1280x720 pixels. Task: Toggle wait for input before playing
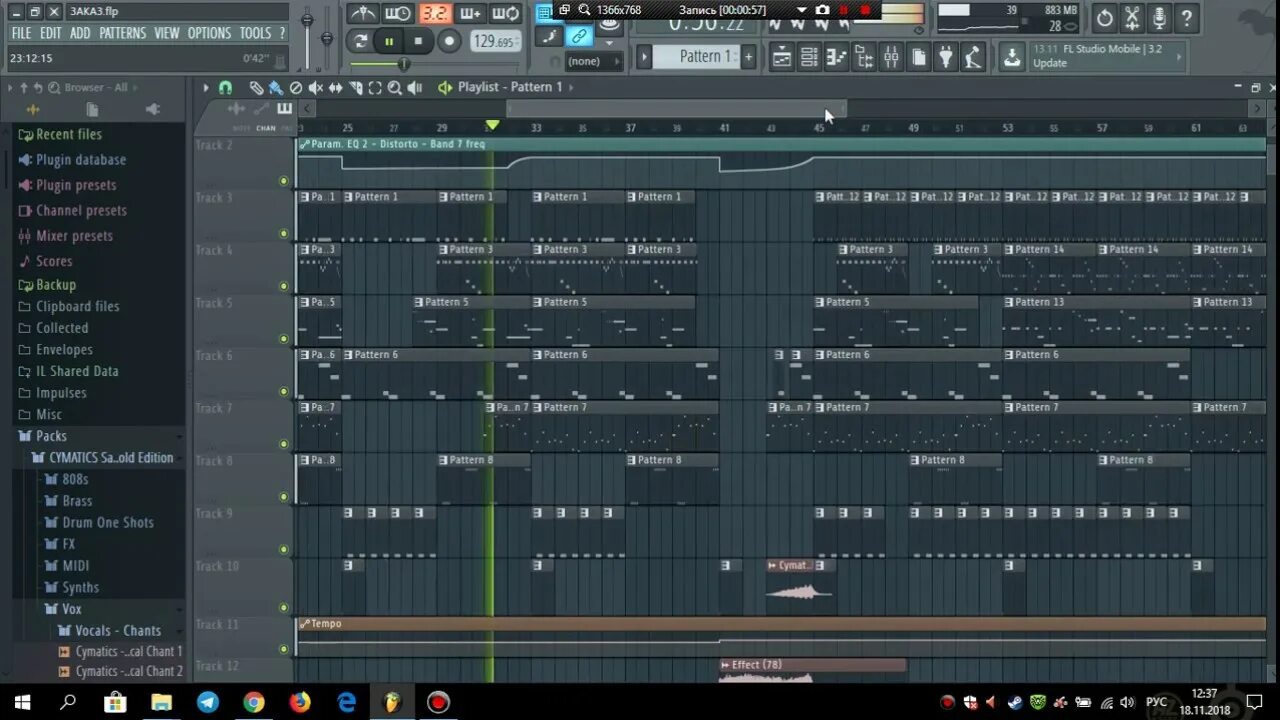[398, 13]
